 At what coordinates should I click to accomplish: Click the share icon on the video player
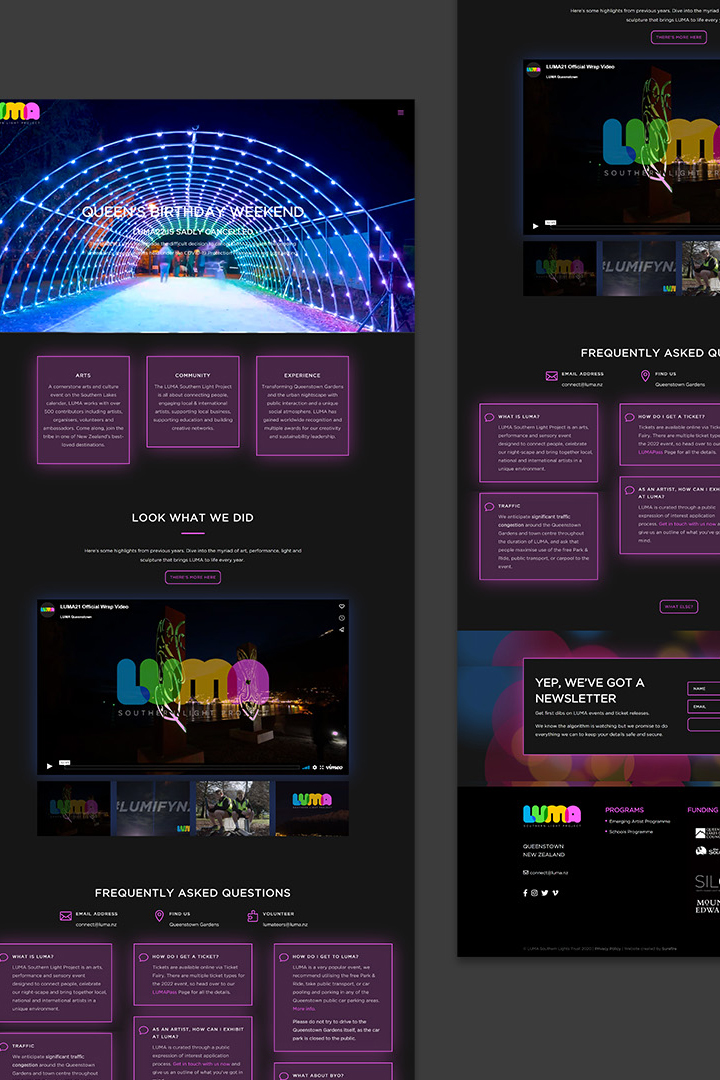pyautogui.click(x=342, y=630)
